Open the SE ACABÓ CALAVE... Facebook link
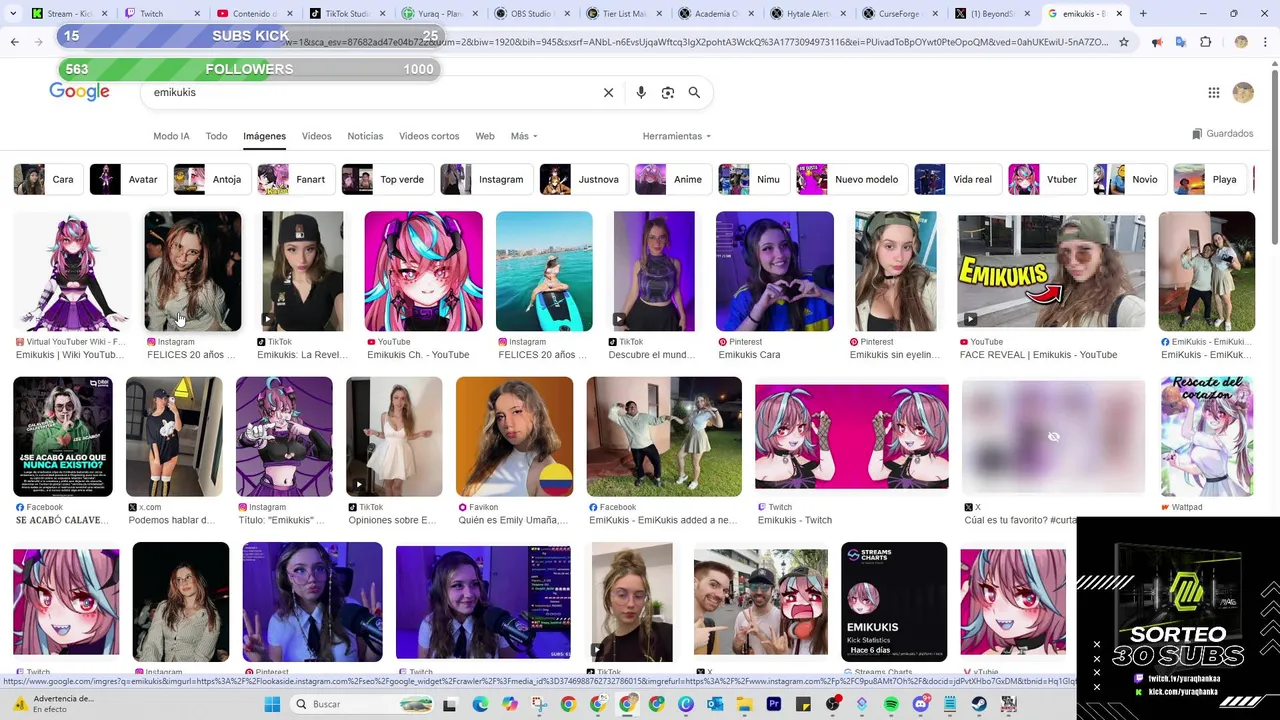Image resolution: width=1280 pixels, height=720 pixels. (x=62, y=520)
